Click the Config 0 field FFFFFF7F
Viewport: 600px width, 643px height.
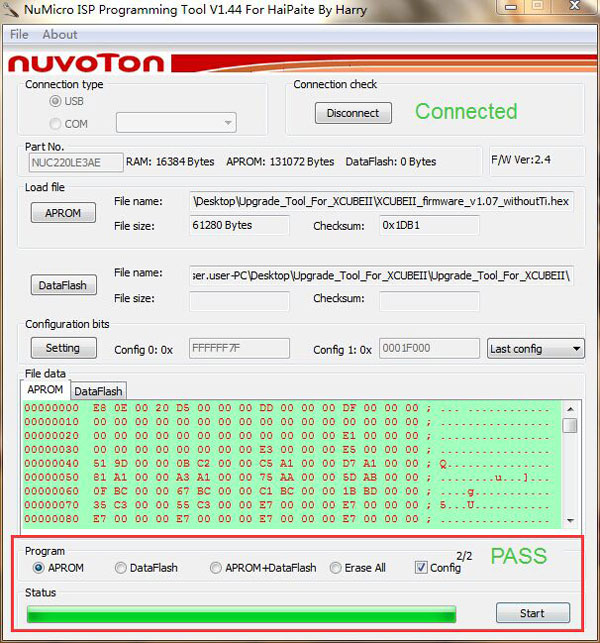pos(239,348)
